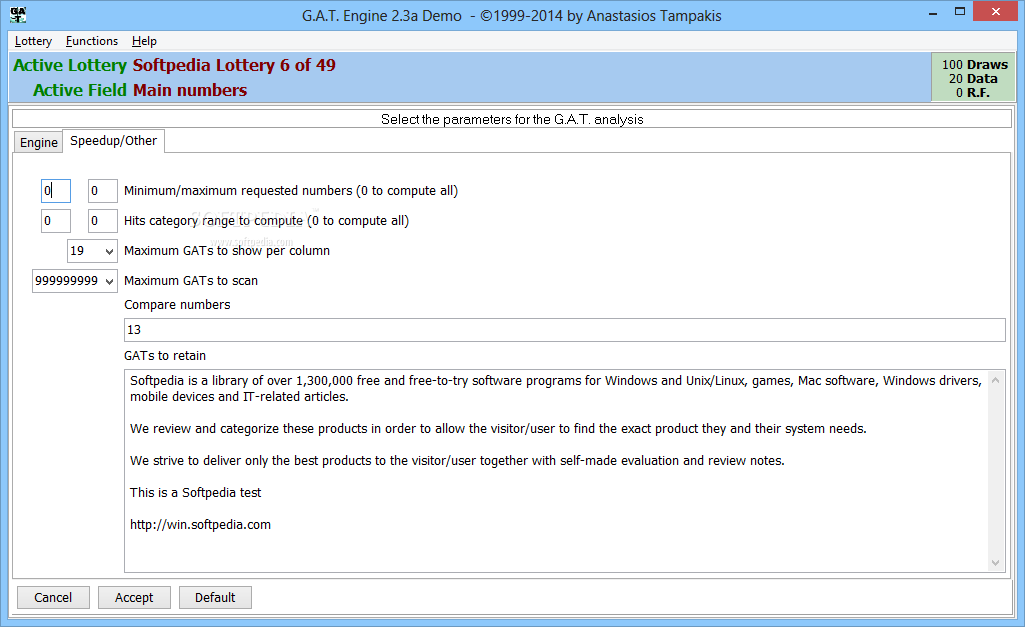Click the hits category range maximum field
Viewport: 1025px width, 627px height.
pos(103,221)
